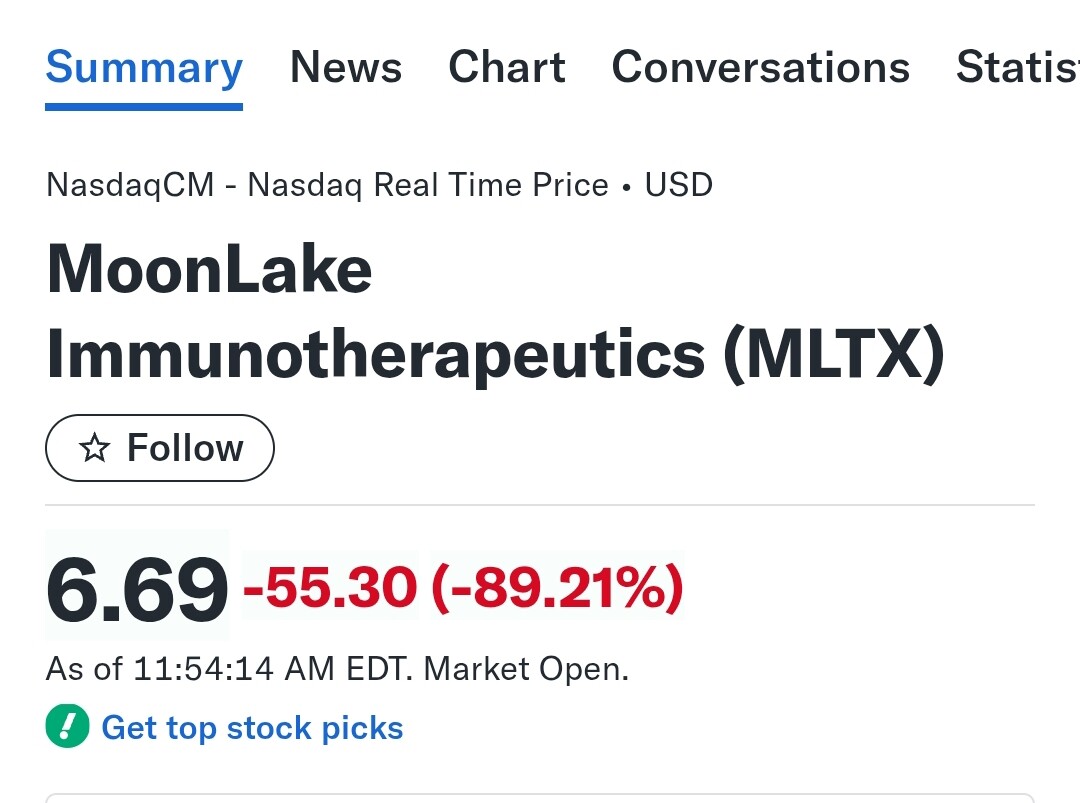Open the Chart tab
The image size is (1080, 803).
(x=507, y=68)
